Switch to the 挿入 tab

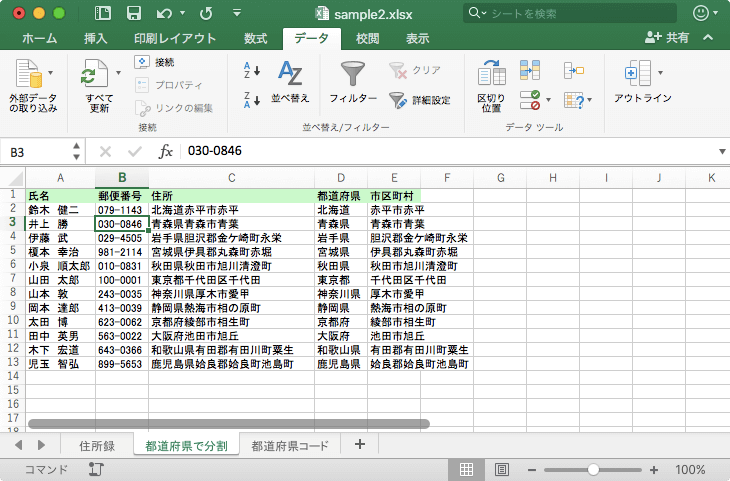tap(95, 38)
